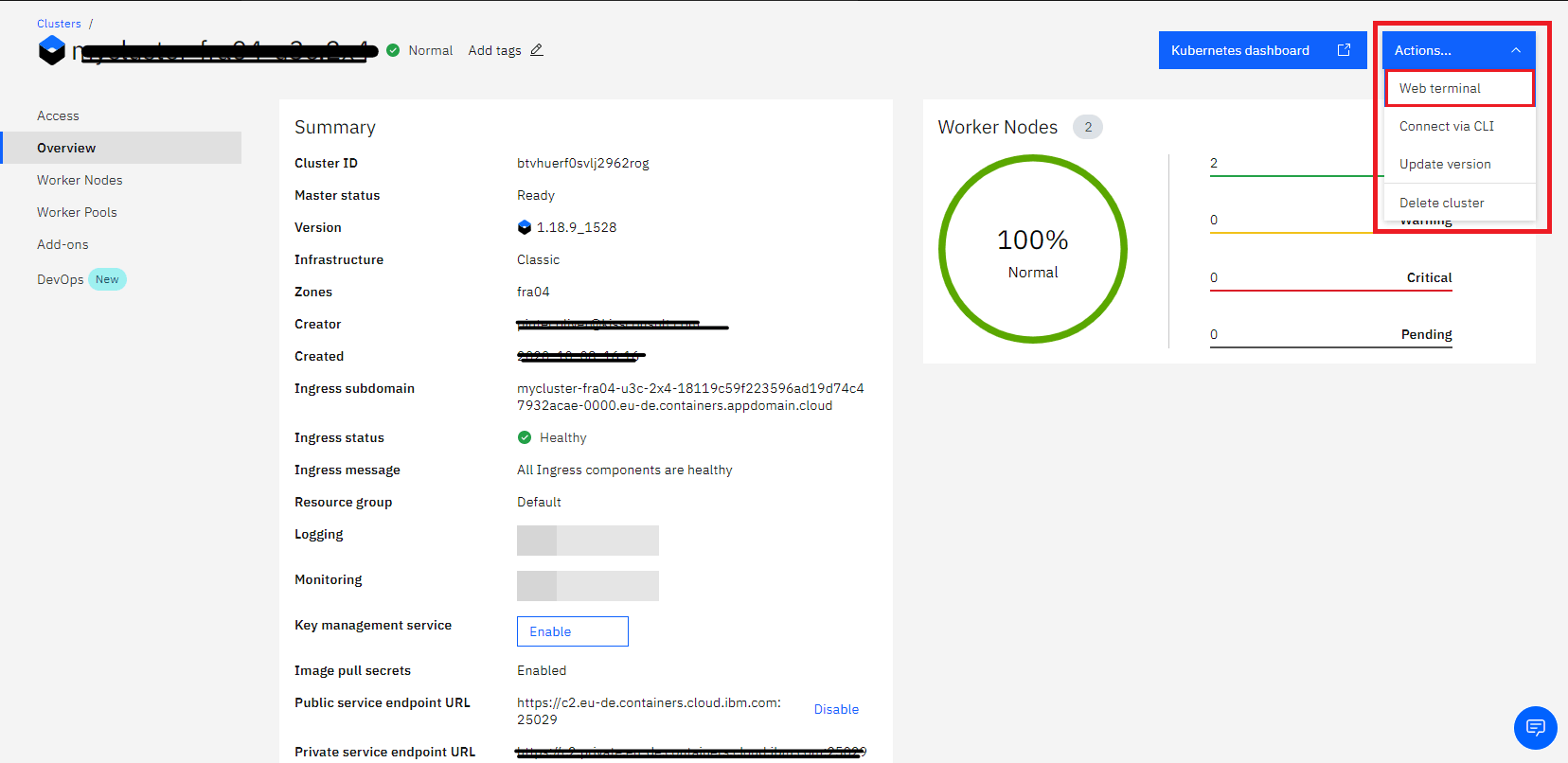Click the external link icon on Kubernetes dashboard
This screenshot has height=763, width=1568.
click(x=1344, y=50)
